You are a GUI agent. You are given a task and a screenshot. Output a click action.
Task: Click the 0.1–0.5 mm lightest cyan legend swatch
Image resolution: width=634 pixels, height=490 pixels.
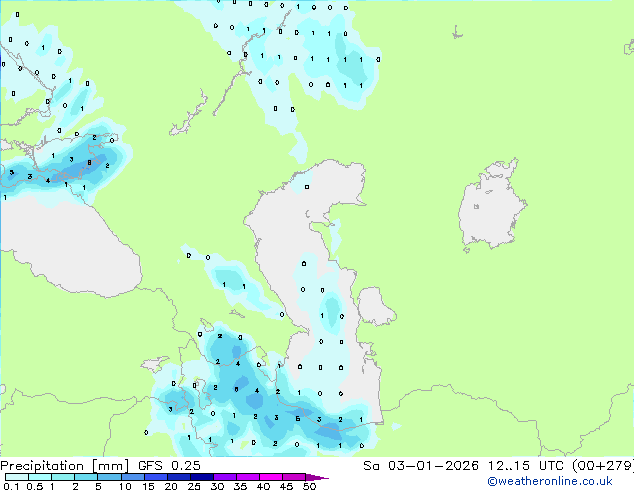(x=17, y=477)
